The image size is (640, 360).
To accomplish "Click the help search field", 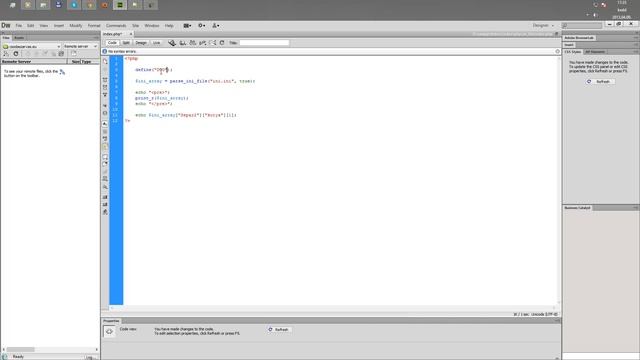I will coord(582,26).
